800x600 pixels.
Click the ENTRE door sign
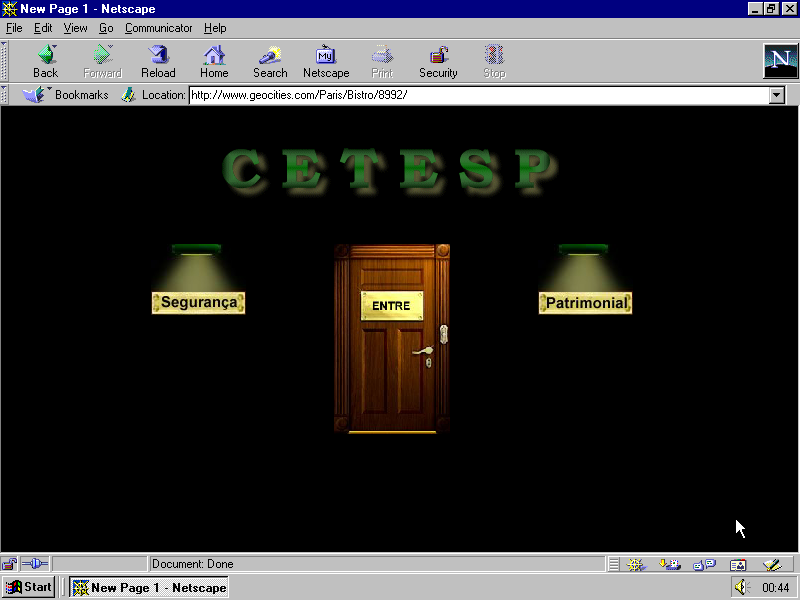click(391, 306)
